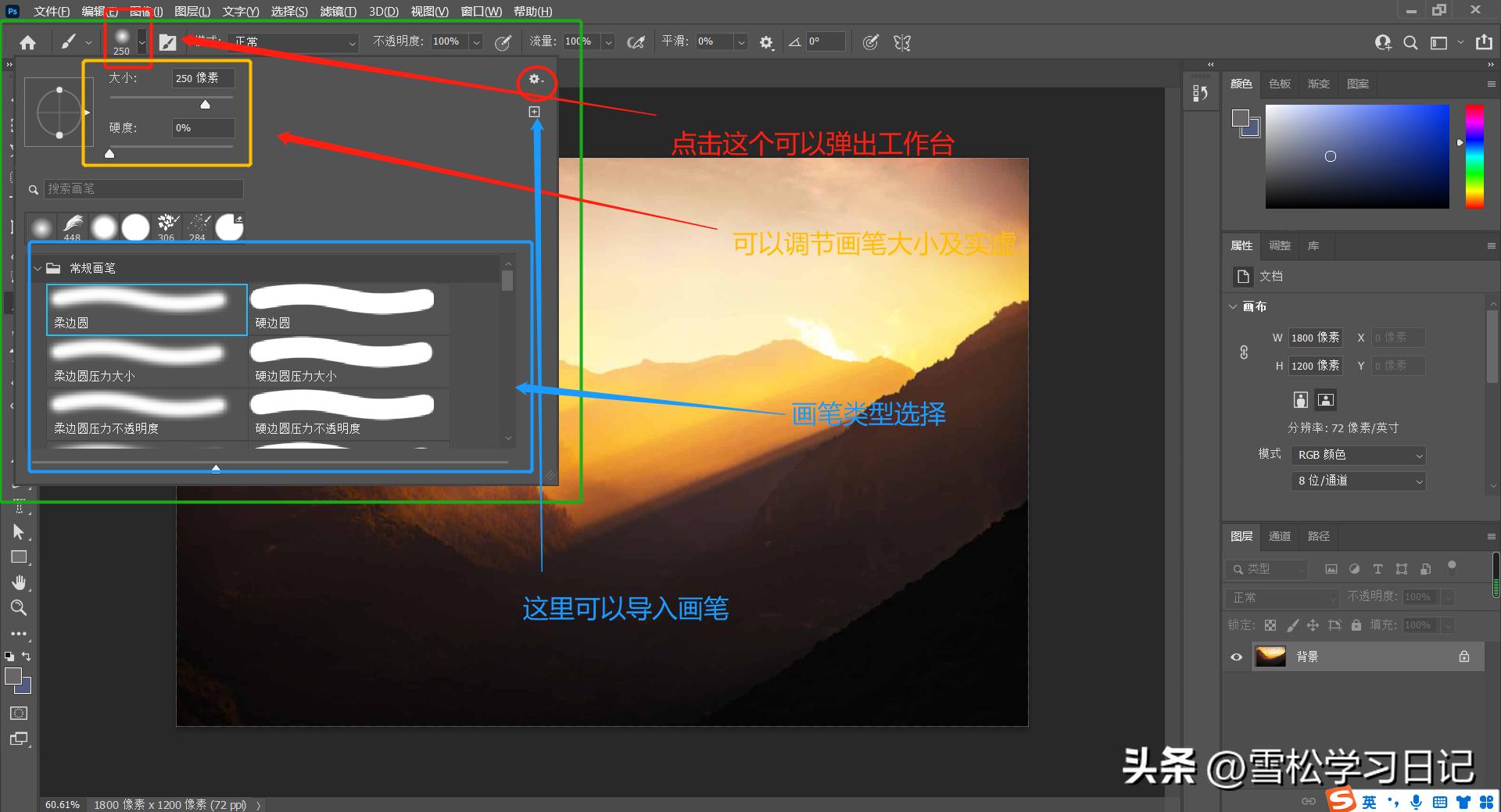
Task: Toggle lock position in Layers panel
Action: [x=1313, y=625]
